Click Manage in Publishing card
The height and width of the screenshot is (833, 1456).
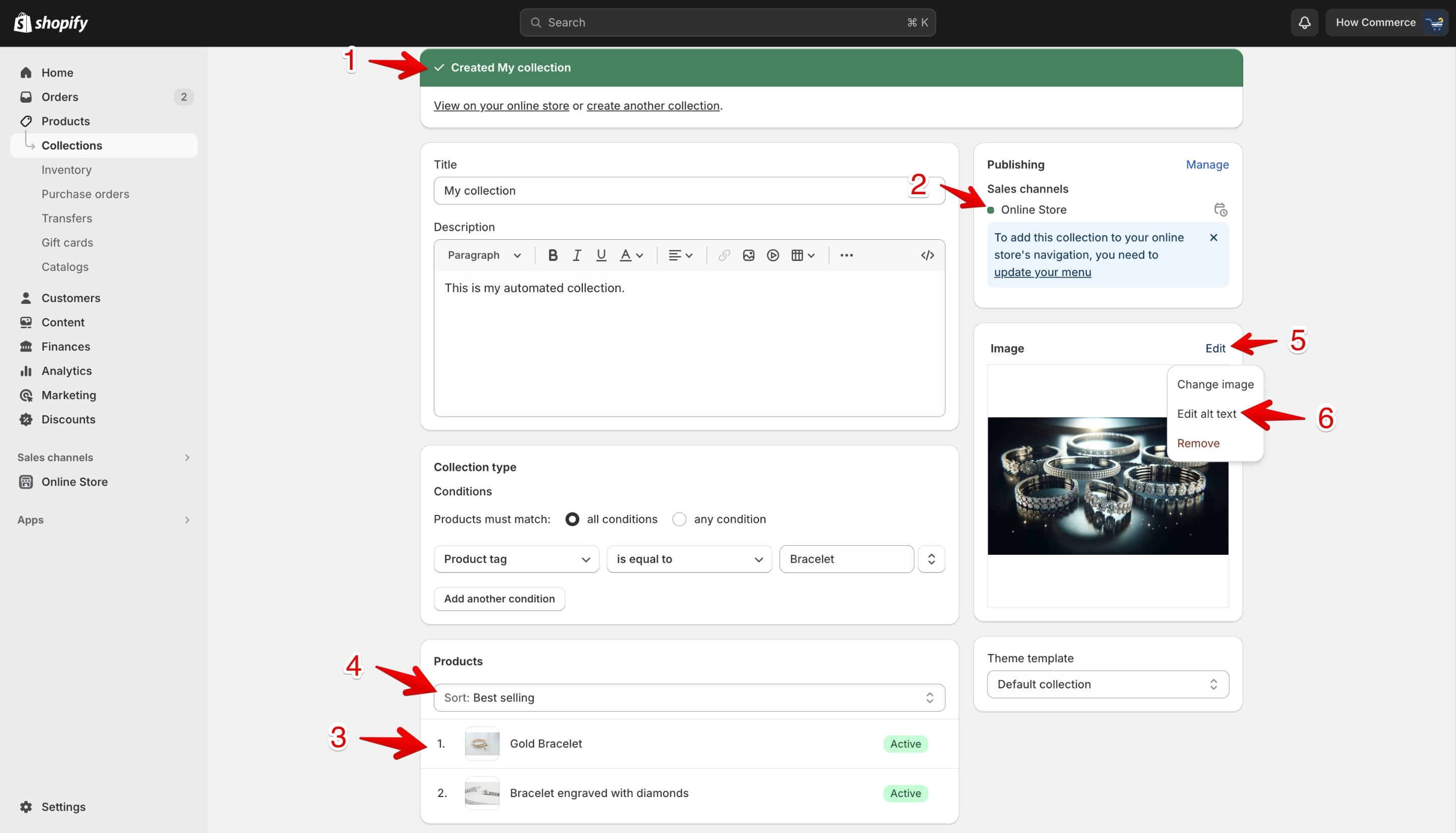coord(1207,164)
